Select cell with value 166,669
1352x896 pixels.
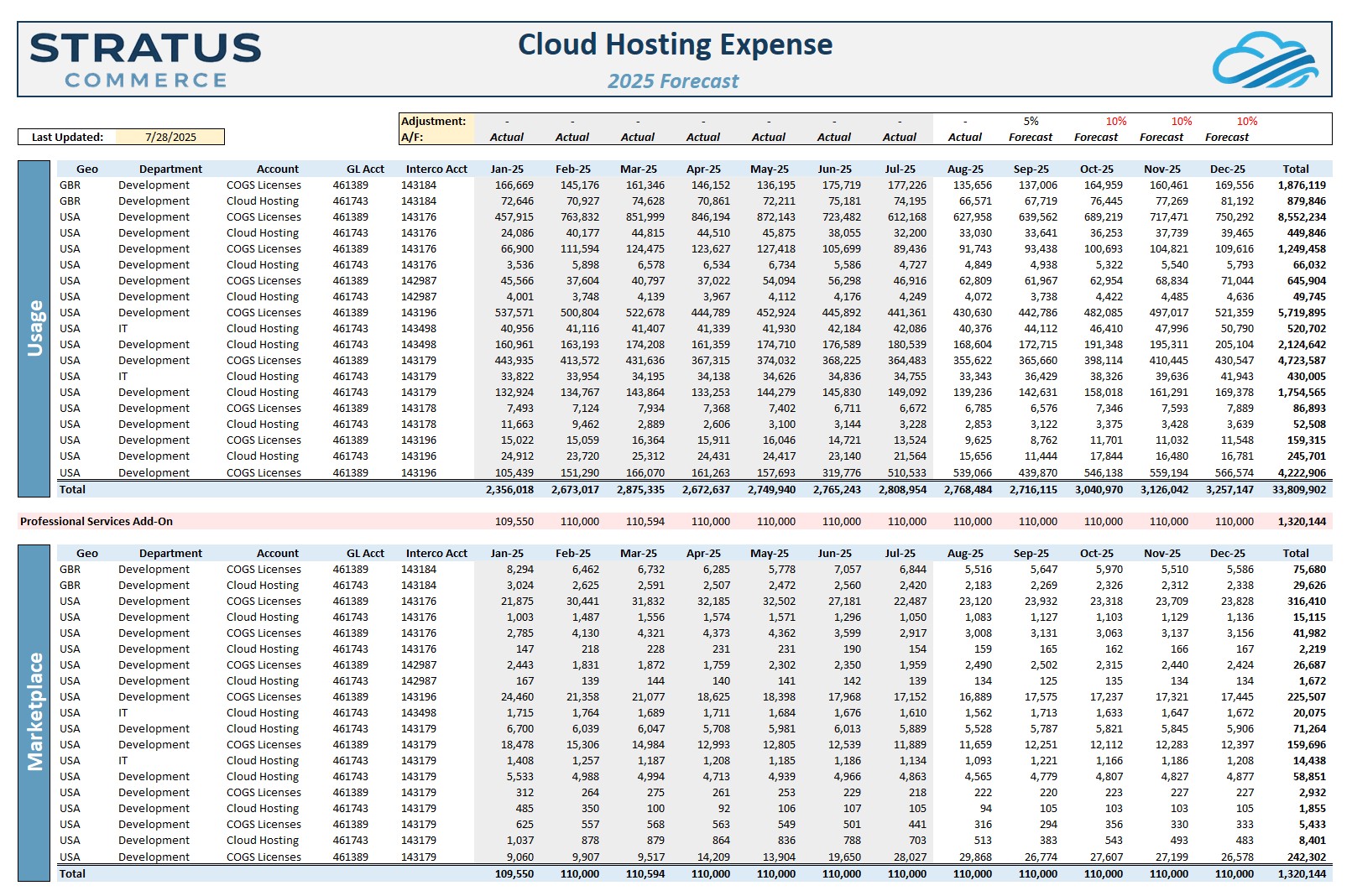[x=514, y=185]
